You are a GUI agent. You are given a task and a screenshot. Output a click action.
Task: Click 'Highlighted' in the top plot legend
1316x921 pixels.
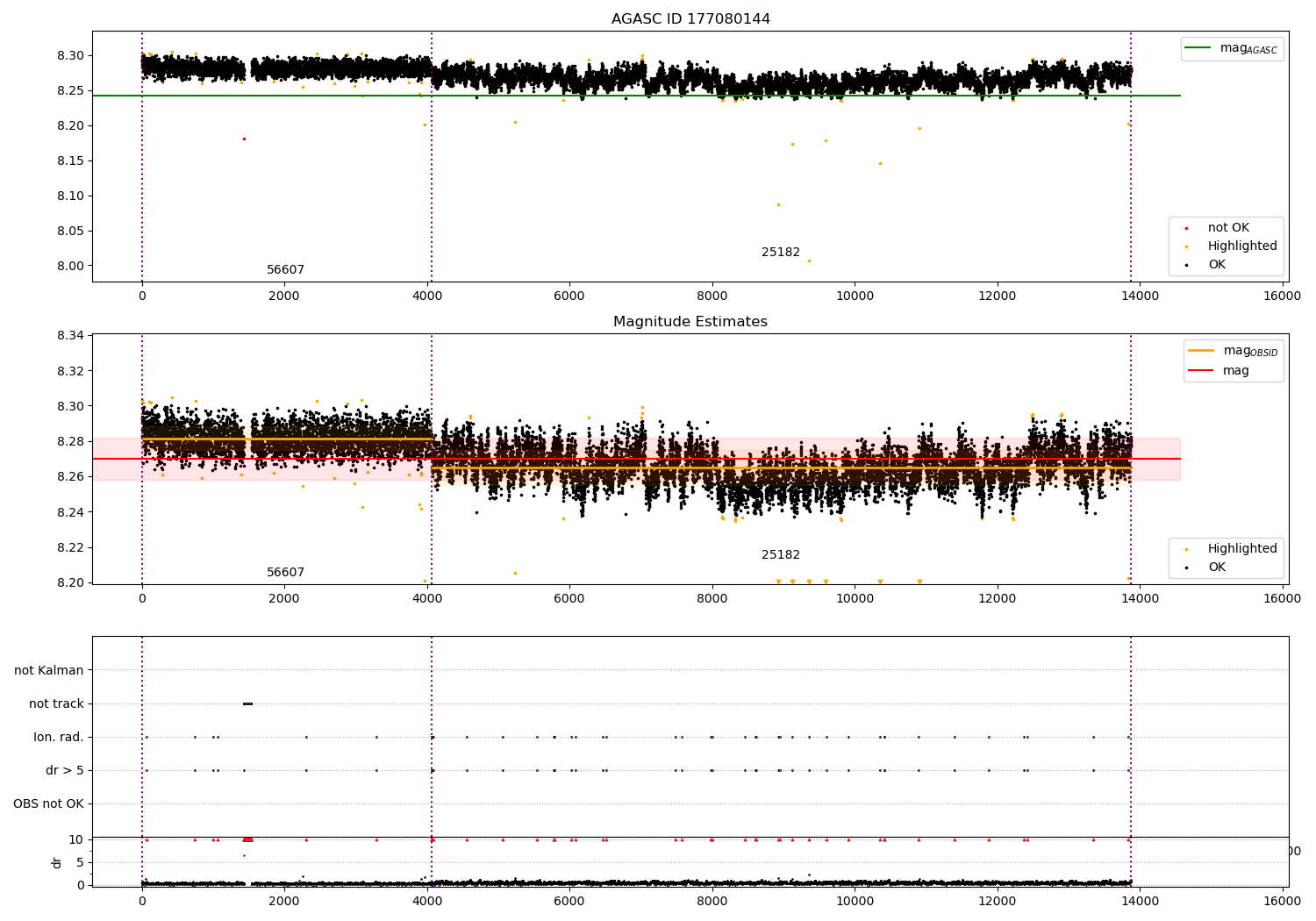pyautogui.click(x=1242, y=246)
